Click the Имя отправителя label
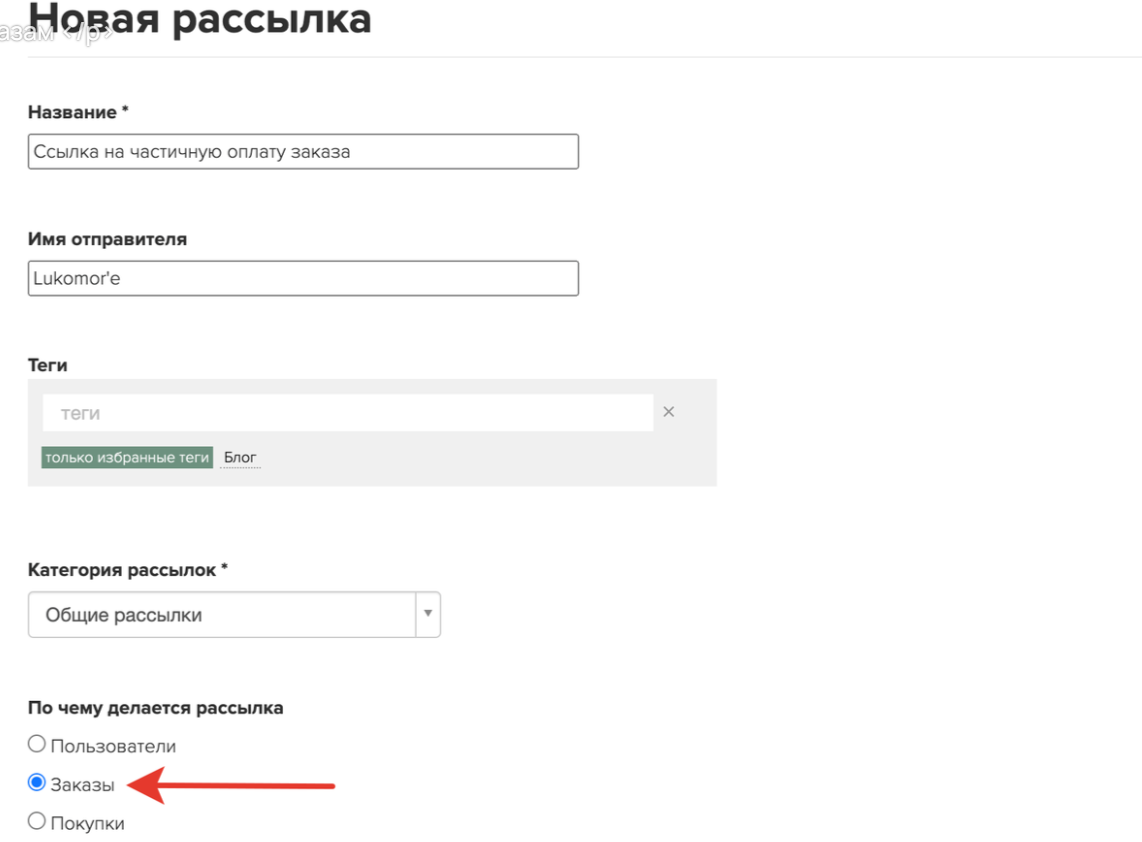 point(107,239)
